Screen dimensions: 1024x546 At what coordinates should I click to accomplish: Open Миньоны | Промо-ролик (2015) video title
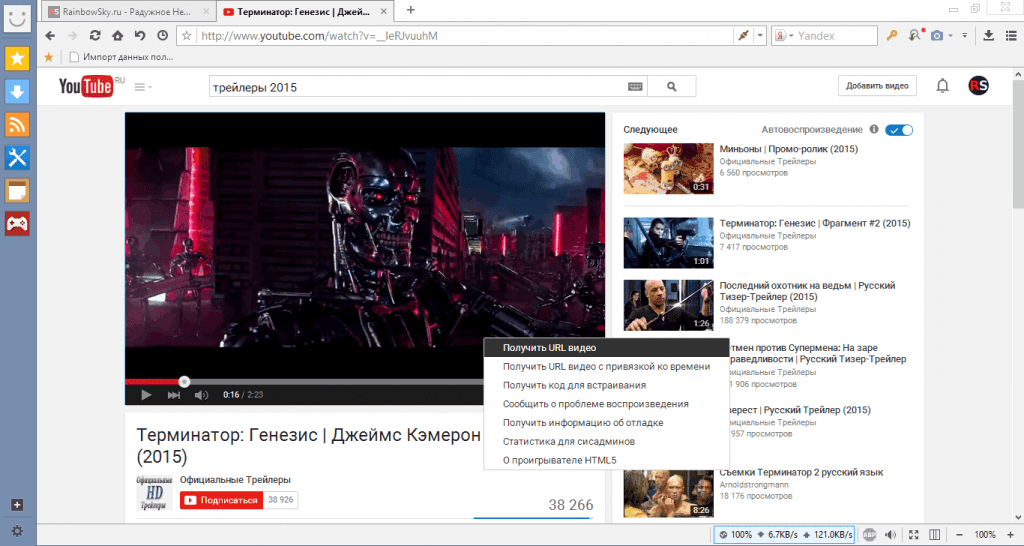tap(788, 149)
